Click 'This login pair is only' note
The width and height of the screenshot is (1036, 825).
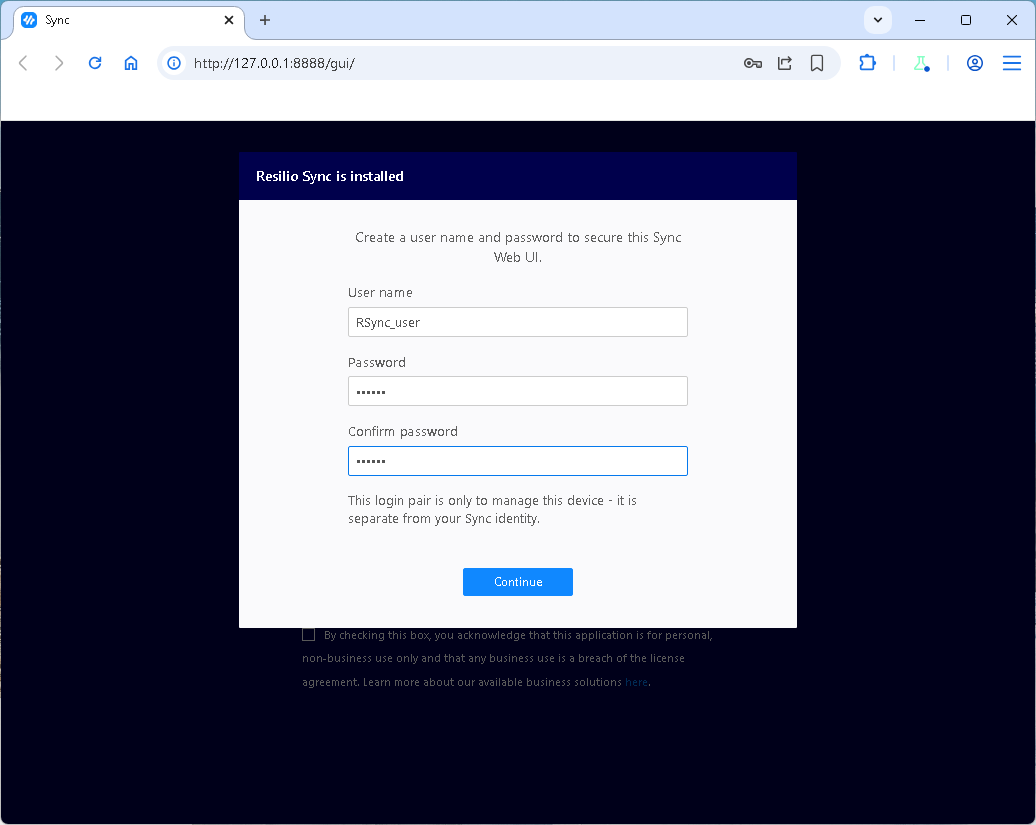pyautogui.click(x=492, y=509)
